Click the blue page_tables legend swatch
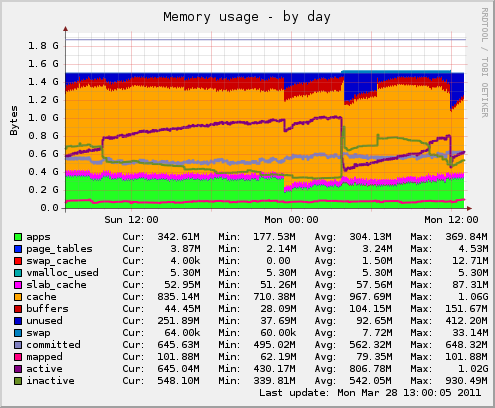 pos(18,249)
